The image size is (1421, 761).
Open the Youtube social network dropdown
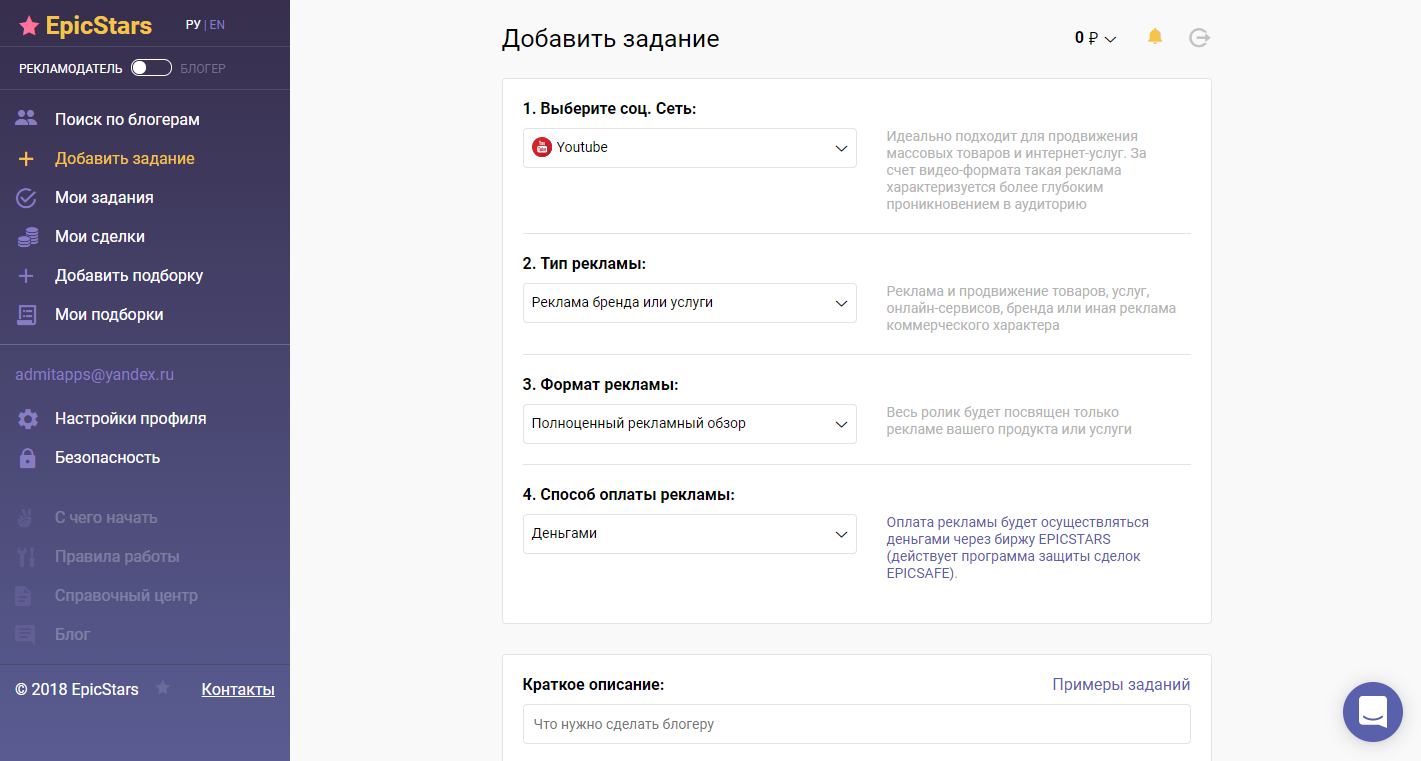[x=689, y=148]
